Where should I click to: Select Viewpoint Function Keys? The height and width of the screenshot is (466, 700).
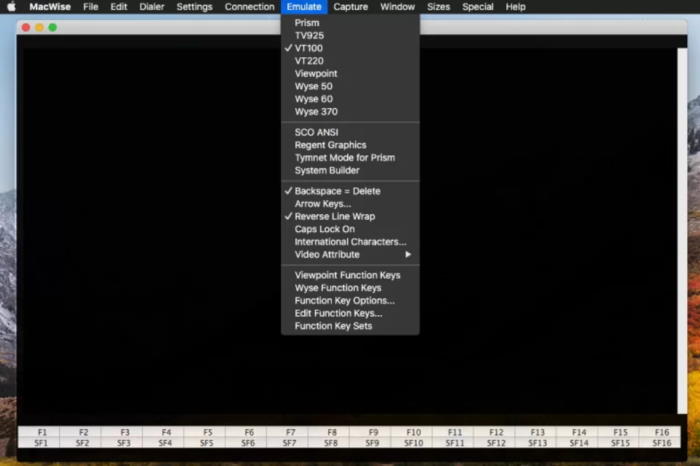click(x=350, y=275)
